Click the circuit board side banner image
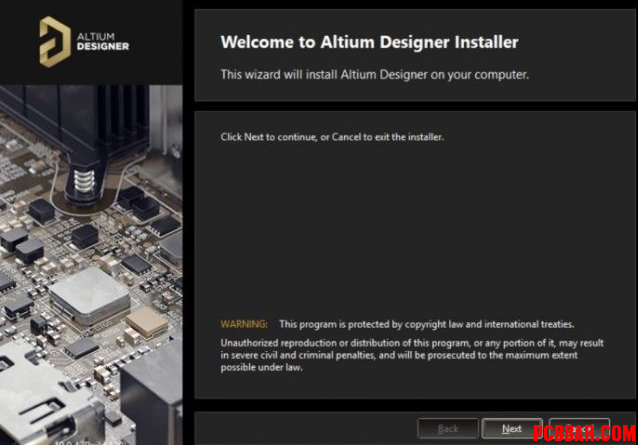 91,265
